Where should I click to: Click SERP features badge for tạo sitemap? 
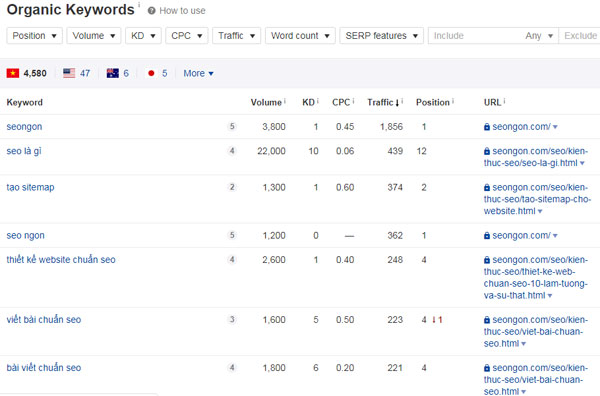coord(232,187)
